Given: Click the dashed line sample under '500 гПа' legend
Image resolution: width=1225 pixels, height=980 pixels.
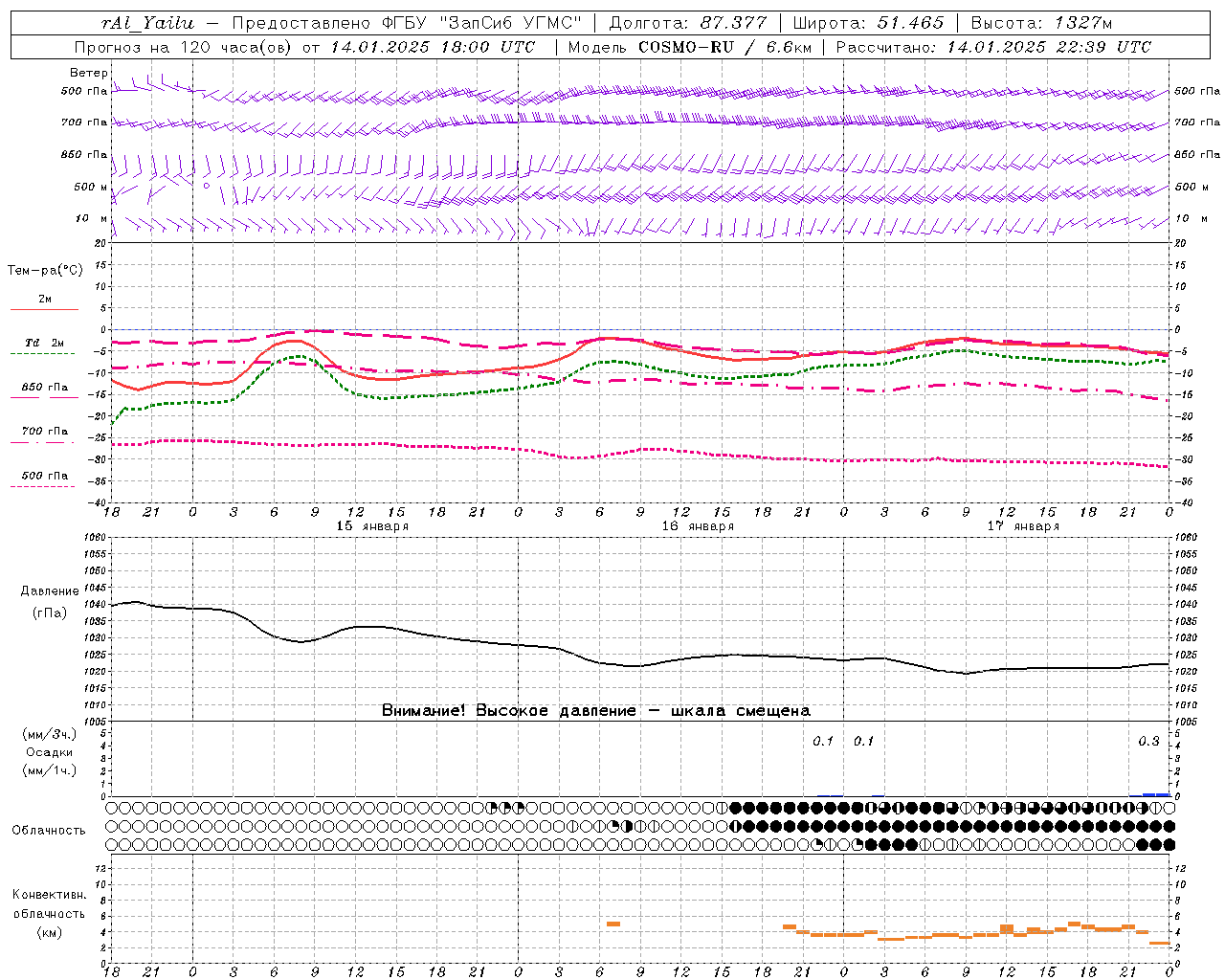Looking at the screenshot, I should 42,486.
